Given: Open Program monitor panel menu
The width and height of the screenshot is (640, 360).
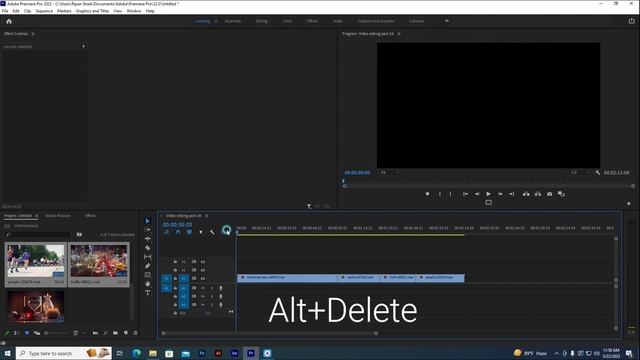Looking at the screenshot, I should (x=399, y=34).
